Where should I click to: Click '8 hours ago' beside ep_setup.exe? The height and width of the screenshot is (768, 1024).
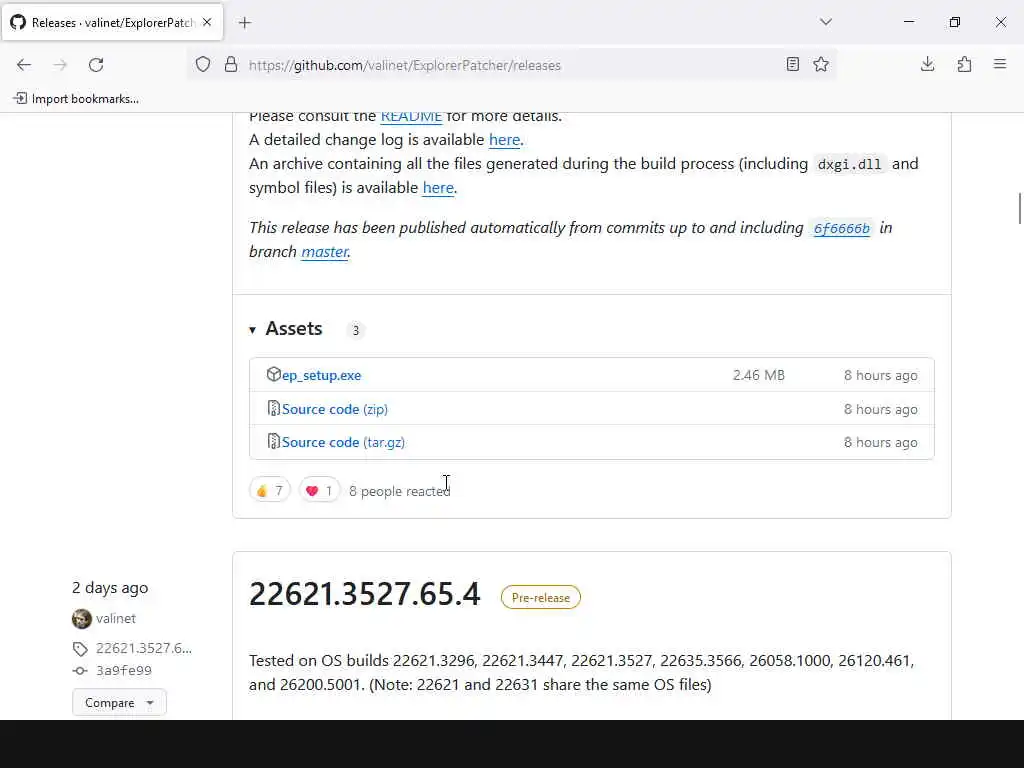click(x=880, y=375)
